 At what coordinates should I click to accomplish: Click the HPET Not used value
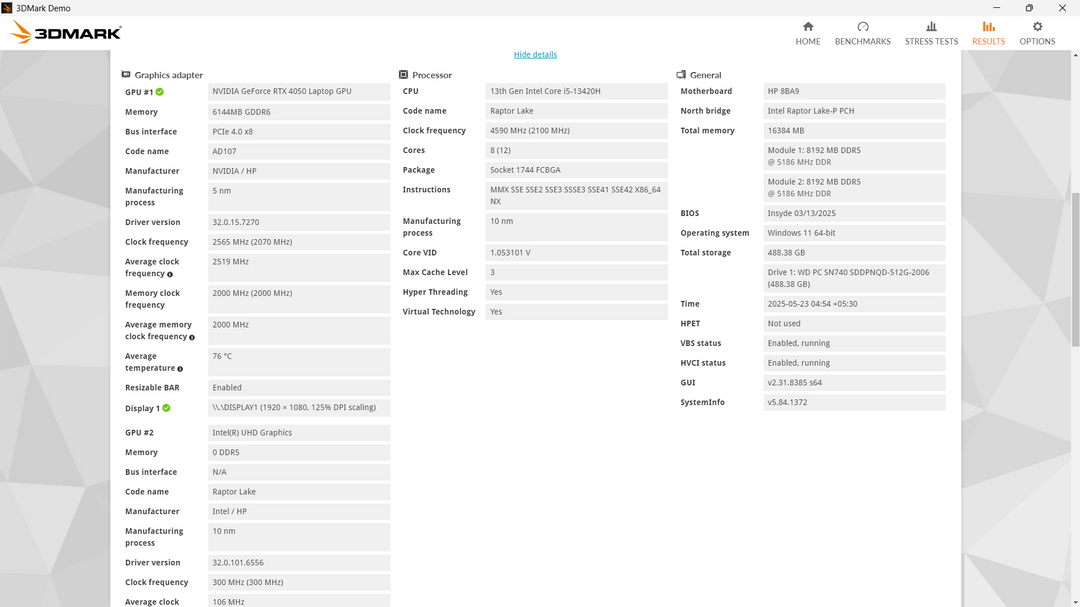(854, 323)
